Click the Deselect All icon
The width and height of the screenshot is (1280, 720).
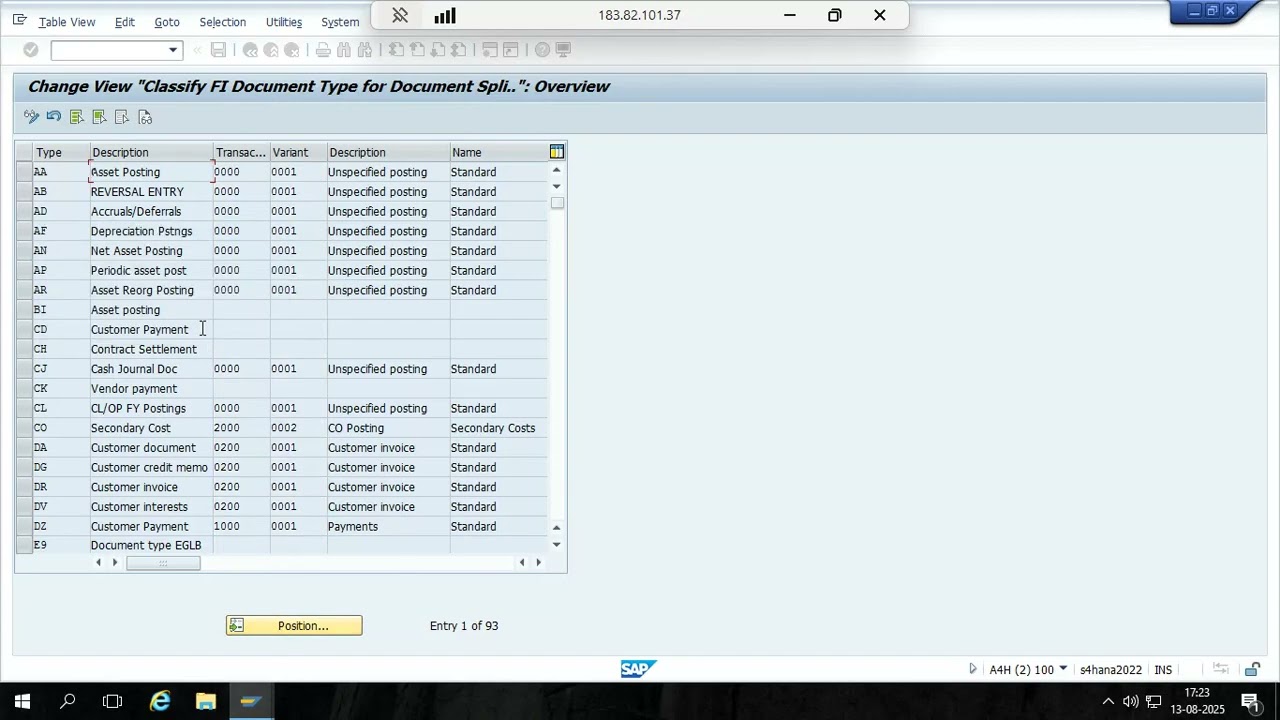[x=122, y=117]
